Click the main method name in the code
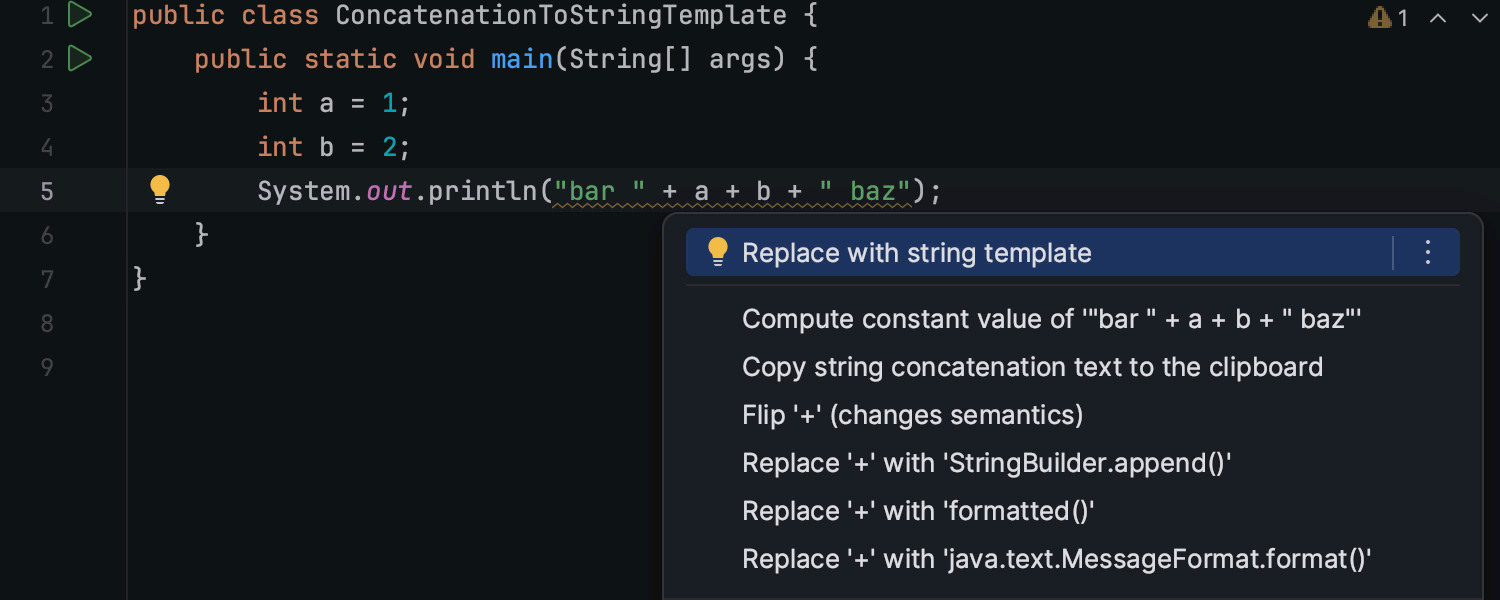 pyautogui.click(x=522, y=60)
